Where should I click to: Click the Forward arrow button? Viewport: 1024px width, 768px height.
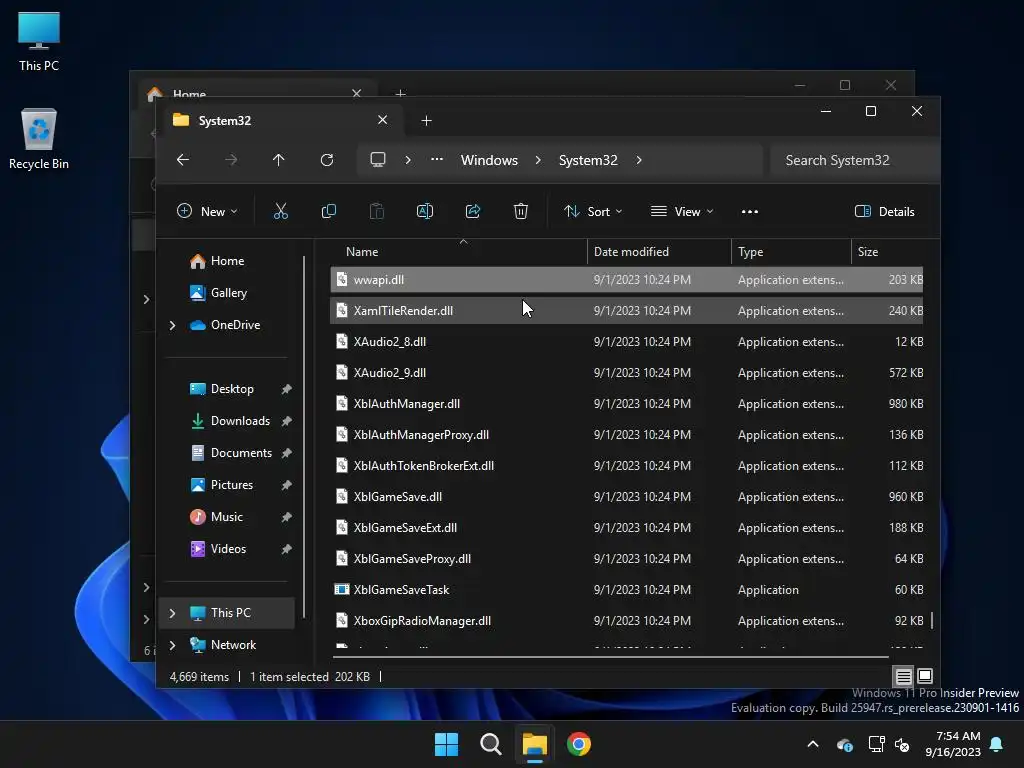coord(231,160)
